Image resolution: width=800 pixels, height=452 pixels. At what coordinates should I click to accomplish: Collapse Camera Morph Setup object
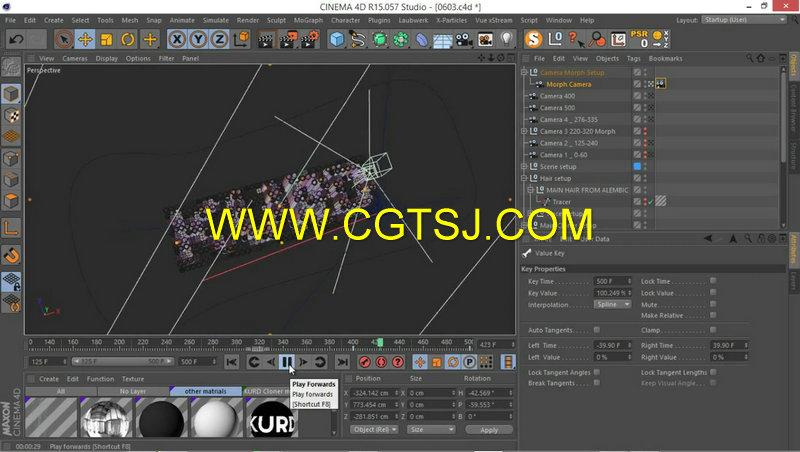pyautogui.click(x=524, y=72)
